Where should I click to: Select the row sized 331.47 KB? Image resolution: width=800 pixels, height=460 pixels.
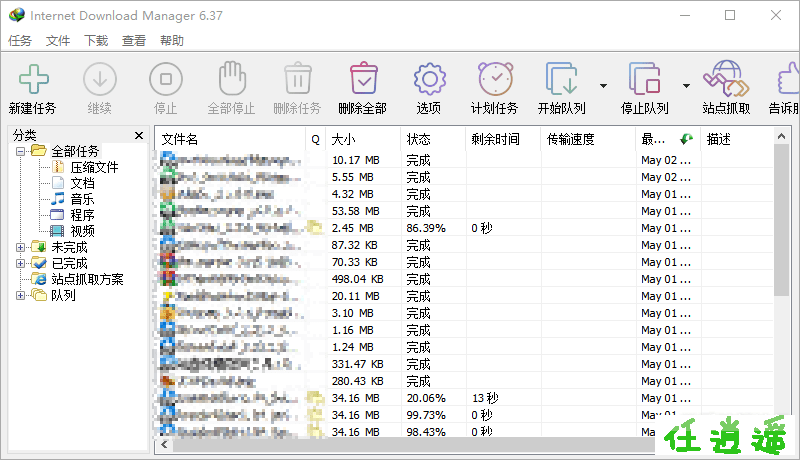point(464,364)
